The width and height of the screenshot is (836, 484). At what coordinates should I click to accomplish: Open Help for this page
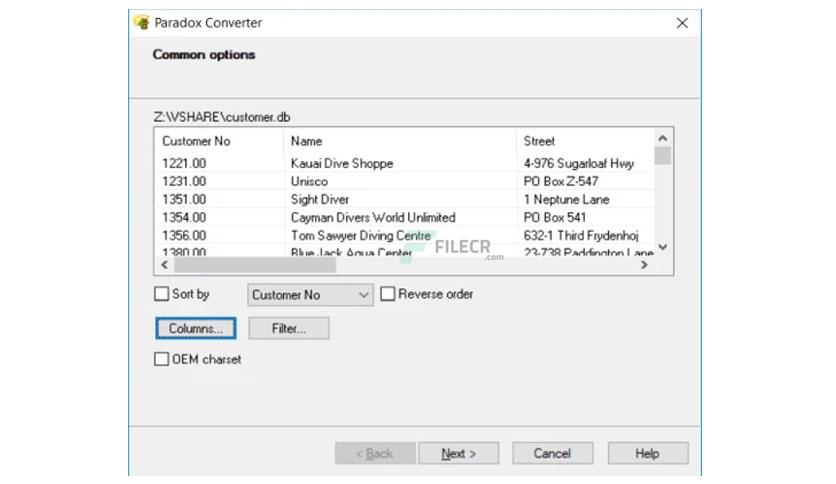648,453
